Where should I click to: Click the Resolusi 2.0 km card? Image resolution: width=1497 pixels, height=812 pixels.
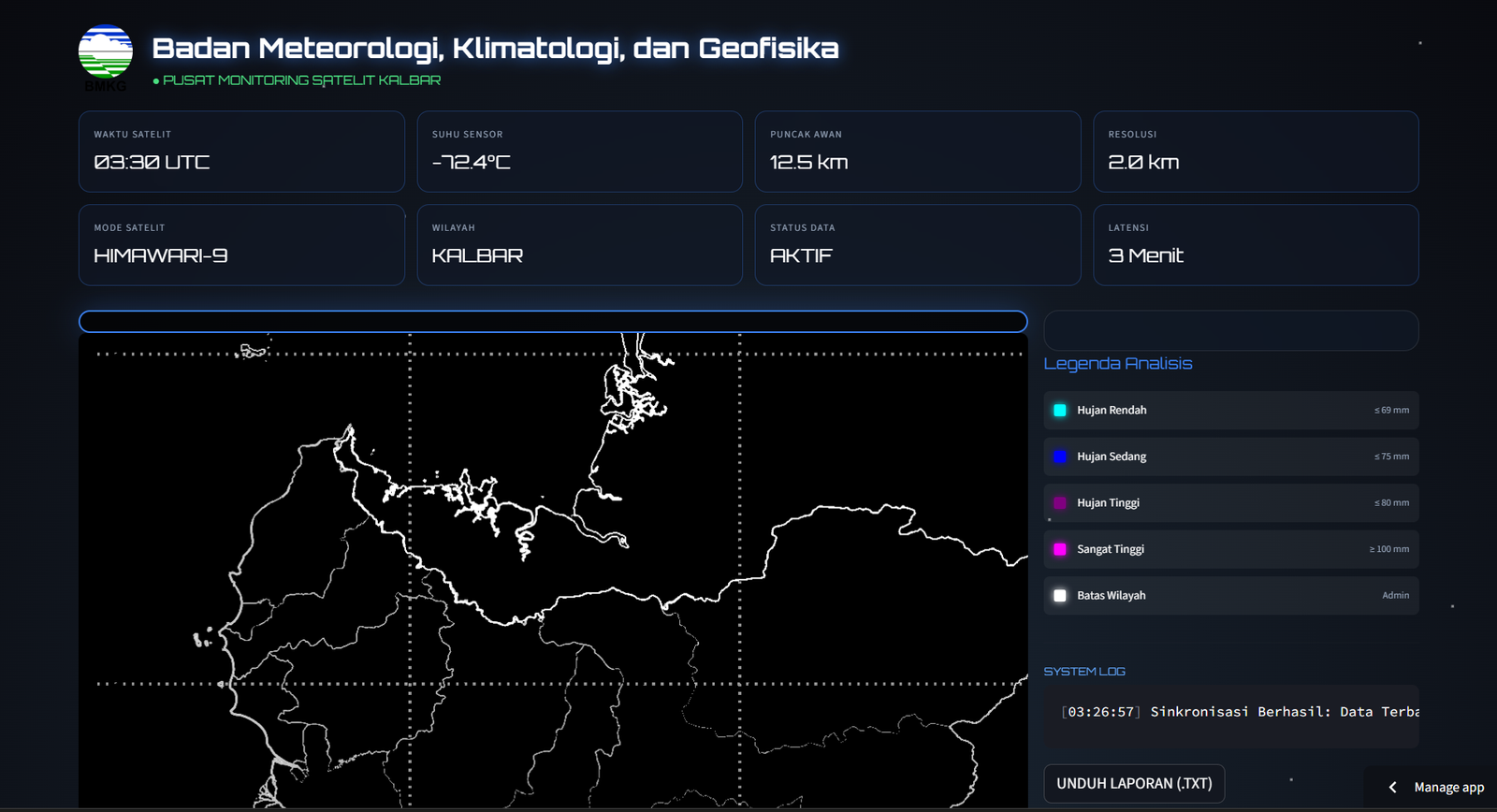[x=1255, y=152]
